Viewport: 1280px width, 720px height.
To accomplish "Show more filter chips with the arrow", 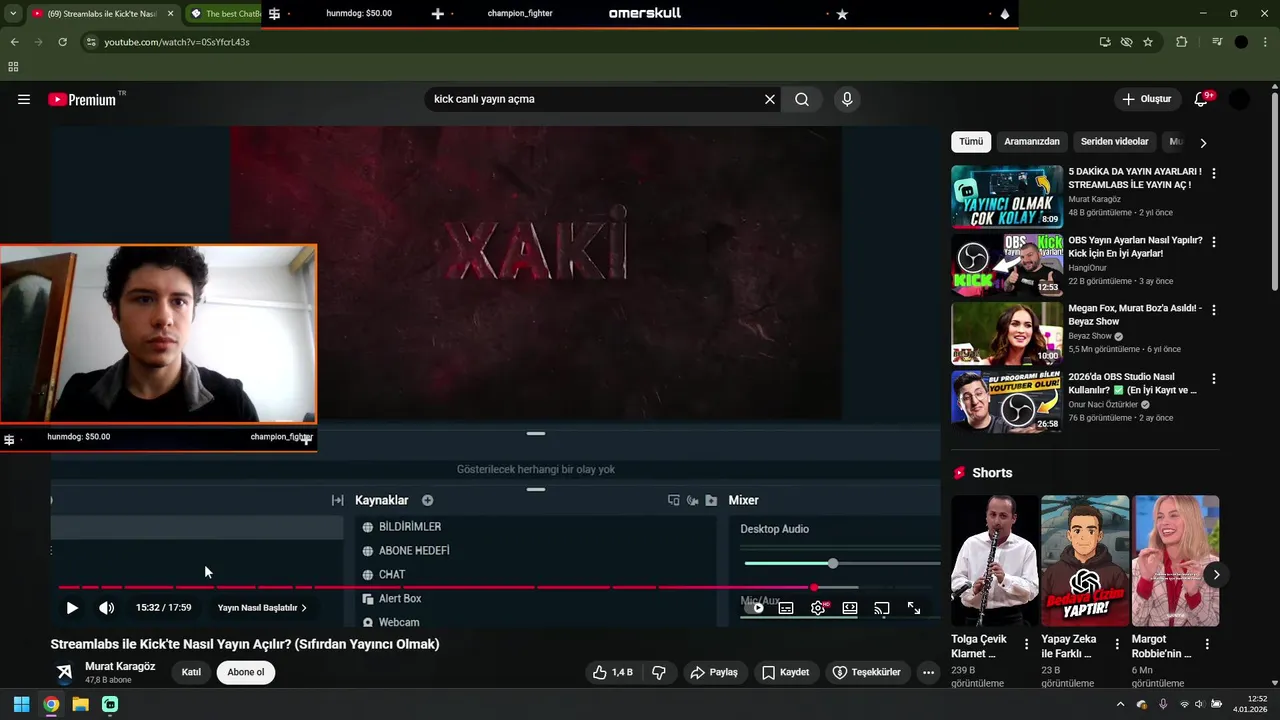I will tap(1203, 142).
